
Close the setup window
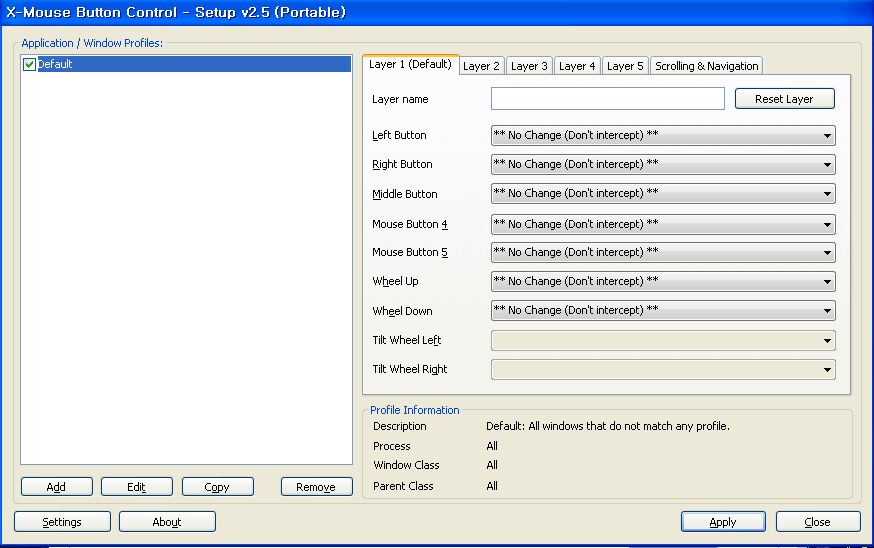(818, 522)
